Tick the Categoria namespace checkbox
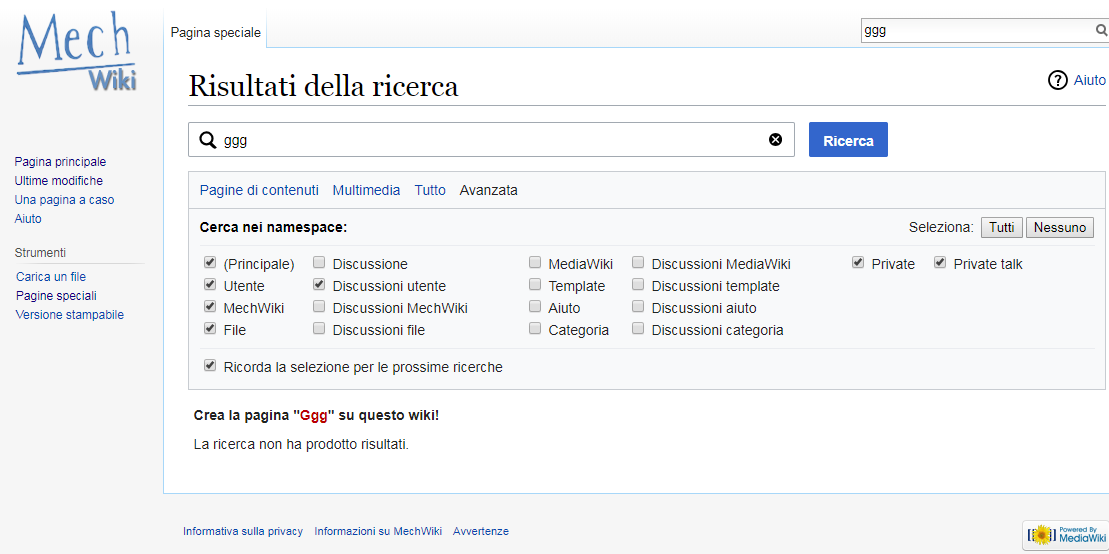 click(x=535, y=329)
